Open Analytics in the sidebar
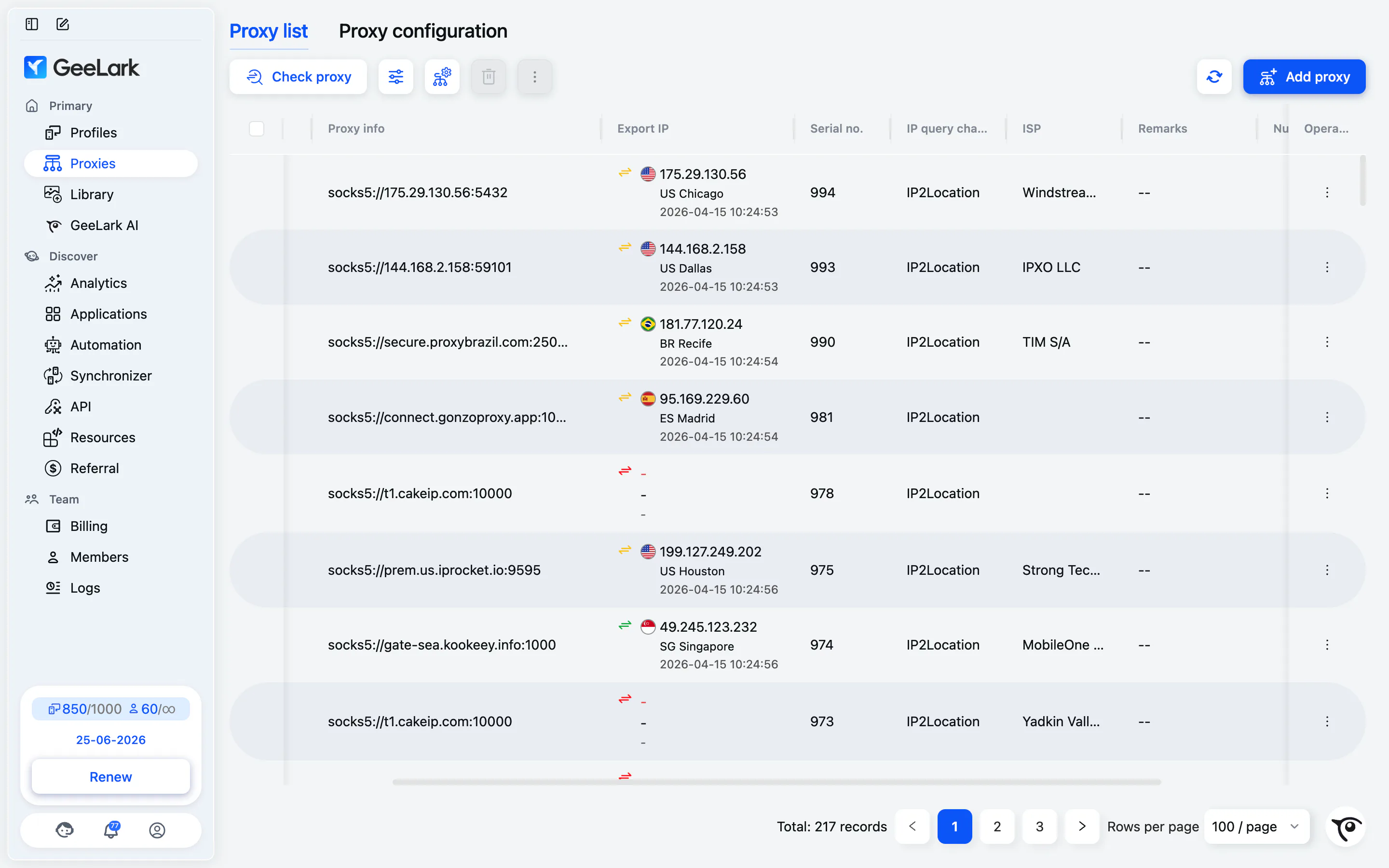1389x868 pixels. click(111, 284)
